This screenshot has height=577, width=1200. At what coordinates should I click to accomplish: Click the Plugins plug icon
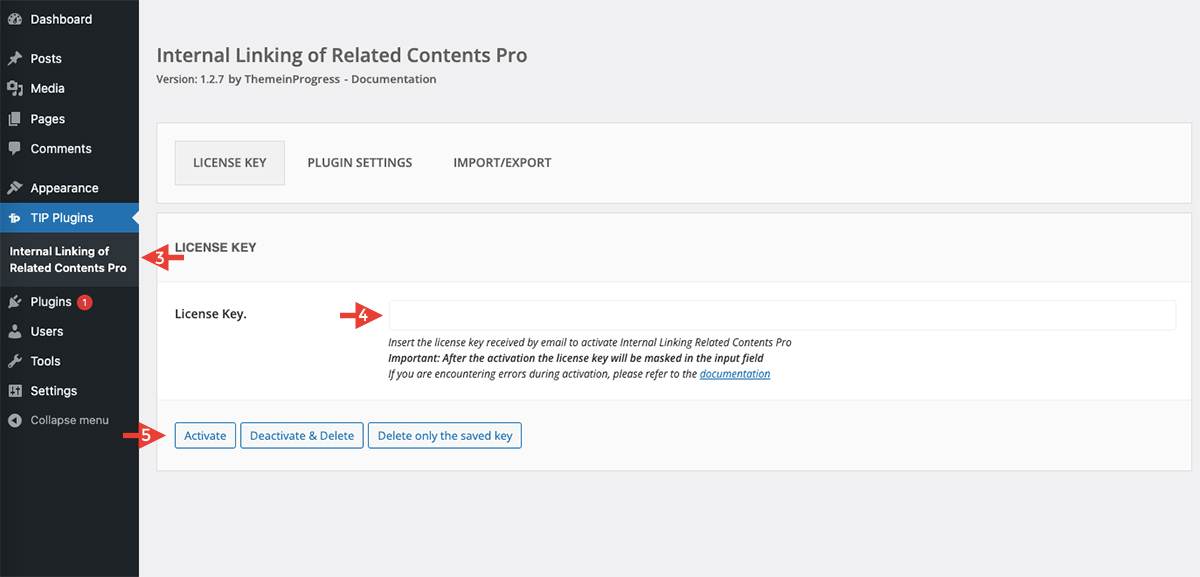(15, 302)
